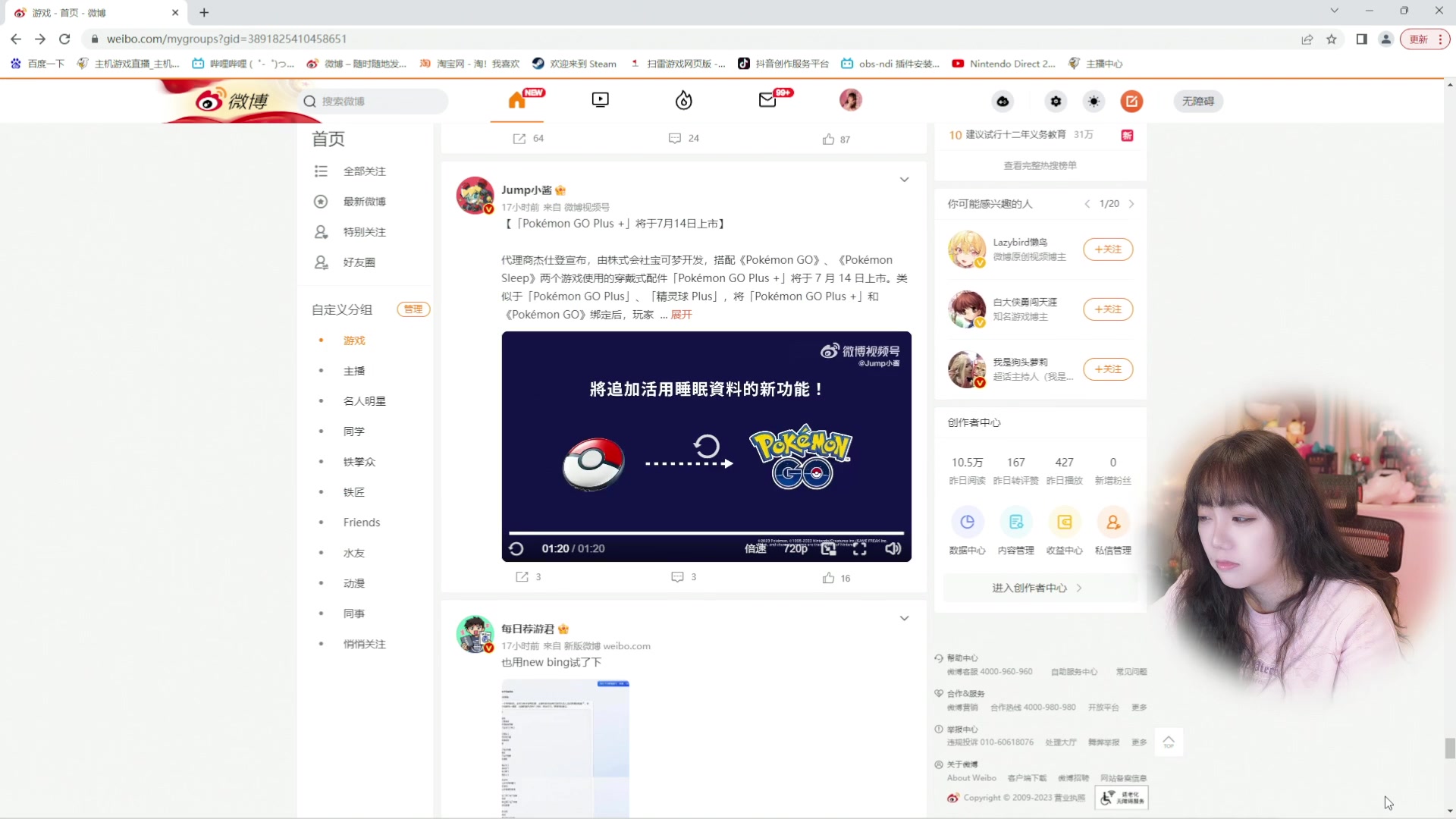Toggle the dark mode sun icon
This screenshot has height=819, width=1456.
1094,101
